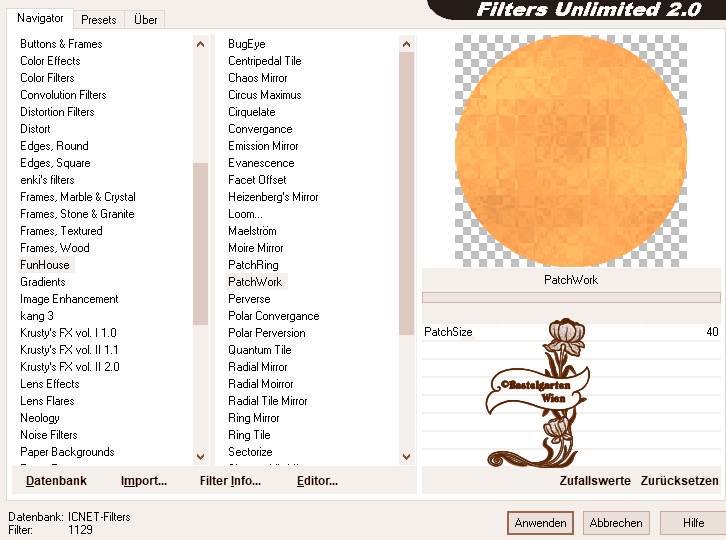Select the FunHouse category
726x540 pixels.
[45, 265]
